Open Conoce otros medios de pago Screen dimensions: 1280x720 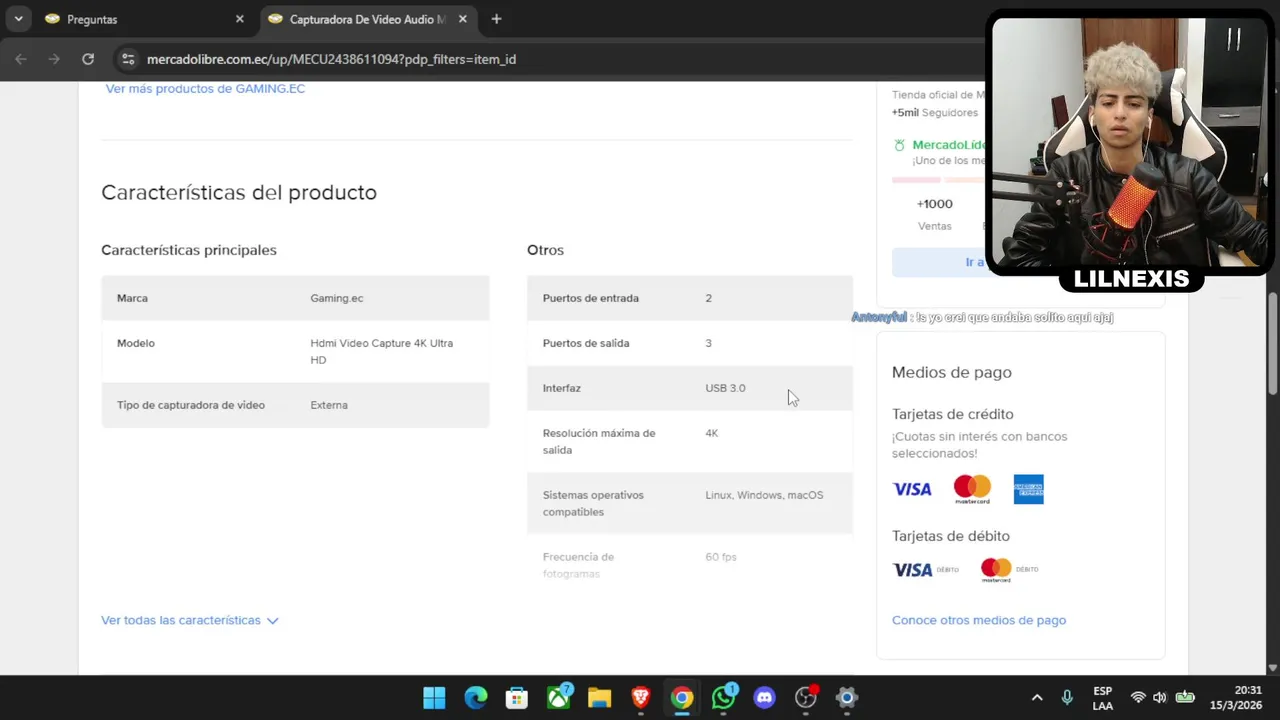point(979,620)
